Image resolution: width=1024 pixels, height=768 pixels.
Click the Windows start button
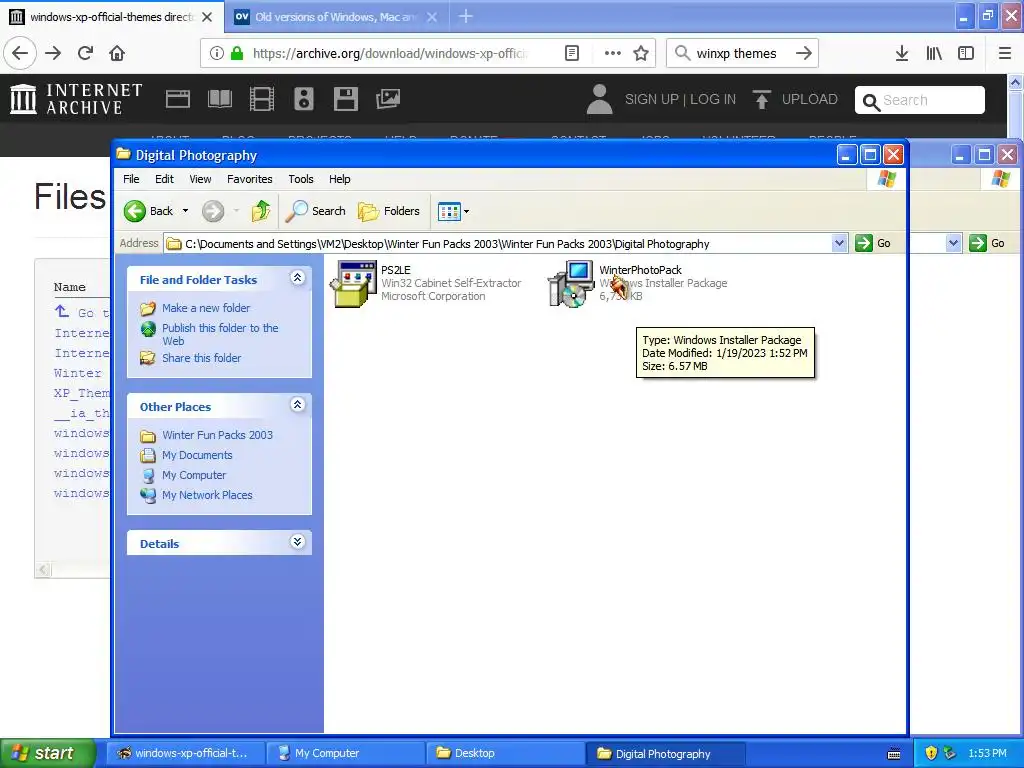(x=47, y=753)
